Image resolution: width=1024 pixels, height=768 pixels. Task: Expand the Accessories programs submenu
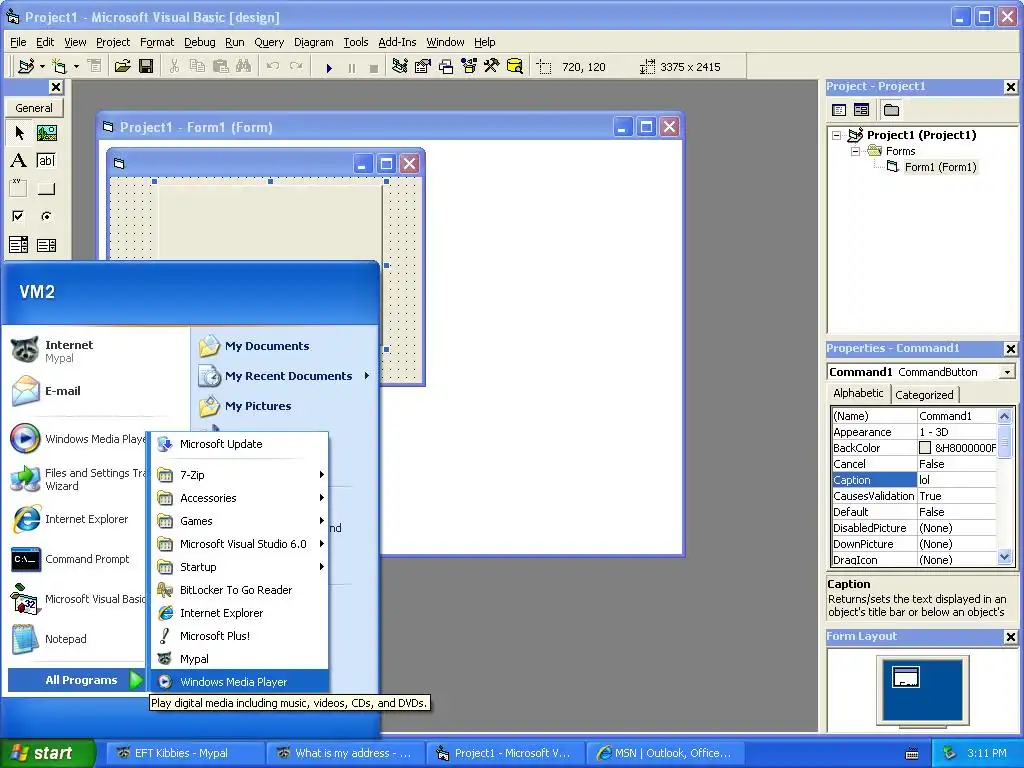240,498
